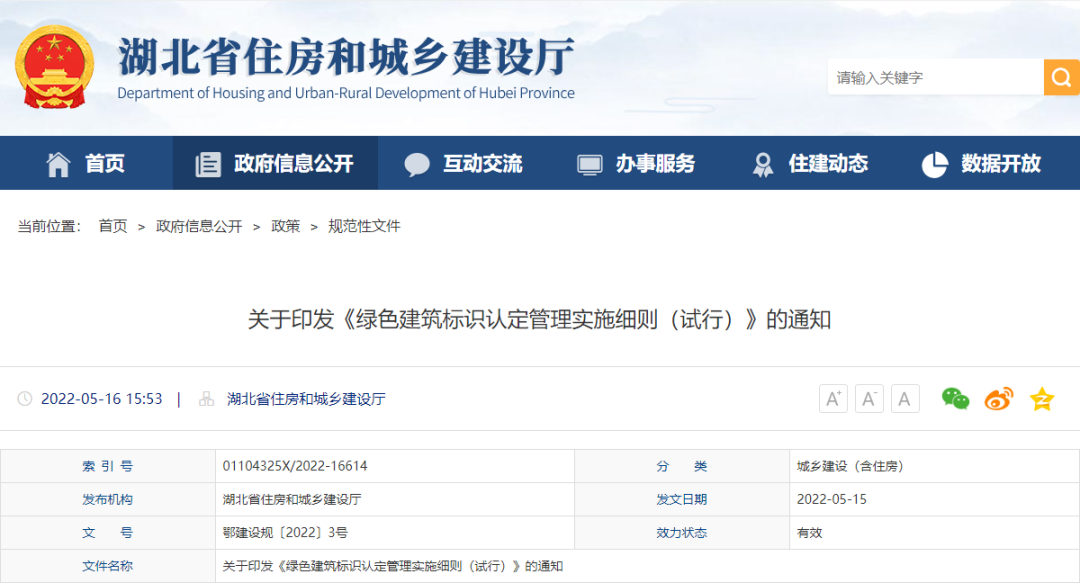The width and height of the screenshot is (1080, 583).
Task: Open the 办事服务 navigation menu
Action: 637,164
